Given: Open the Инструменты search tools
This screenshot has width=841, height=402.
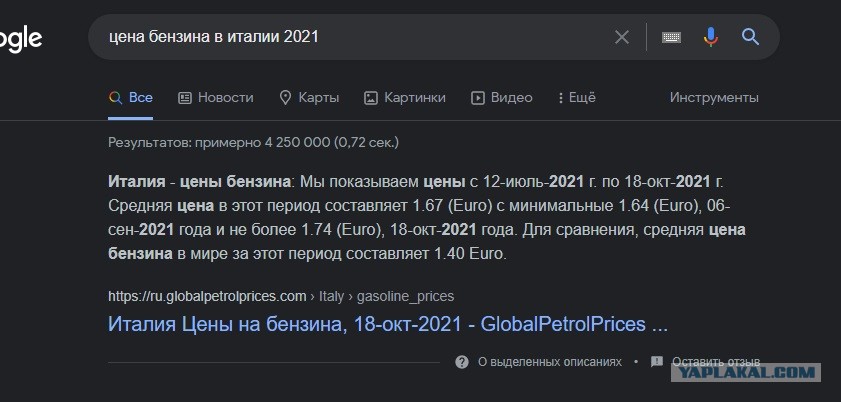Looking at the screenshot, I should tap(714, 98).
